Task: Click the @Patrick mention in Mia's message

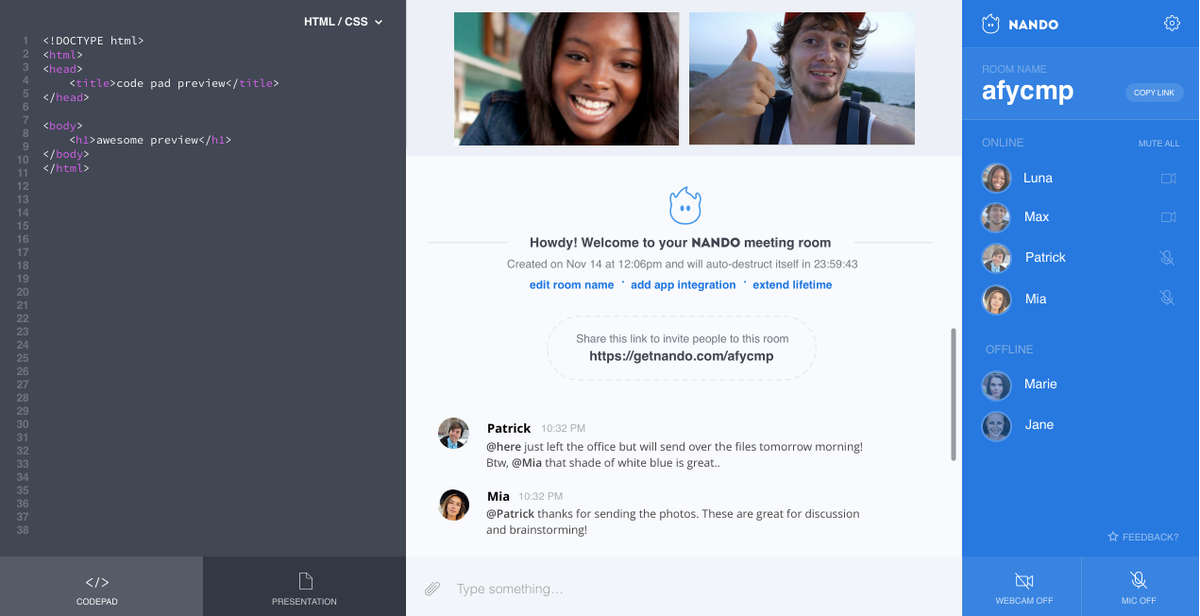Action: tap(510, 514)
